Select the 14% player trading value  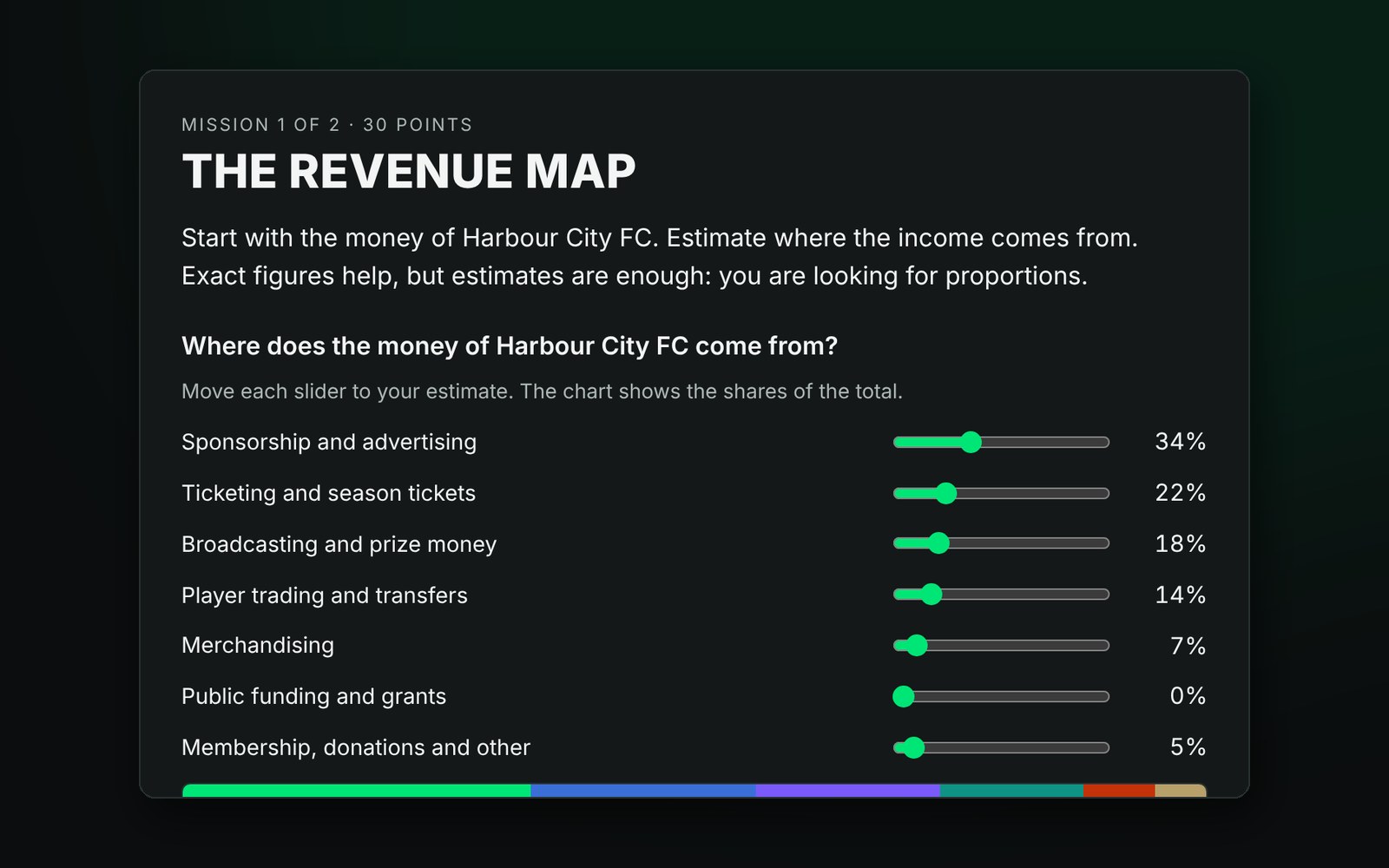pyautogui.click(x=1180, y=595)
